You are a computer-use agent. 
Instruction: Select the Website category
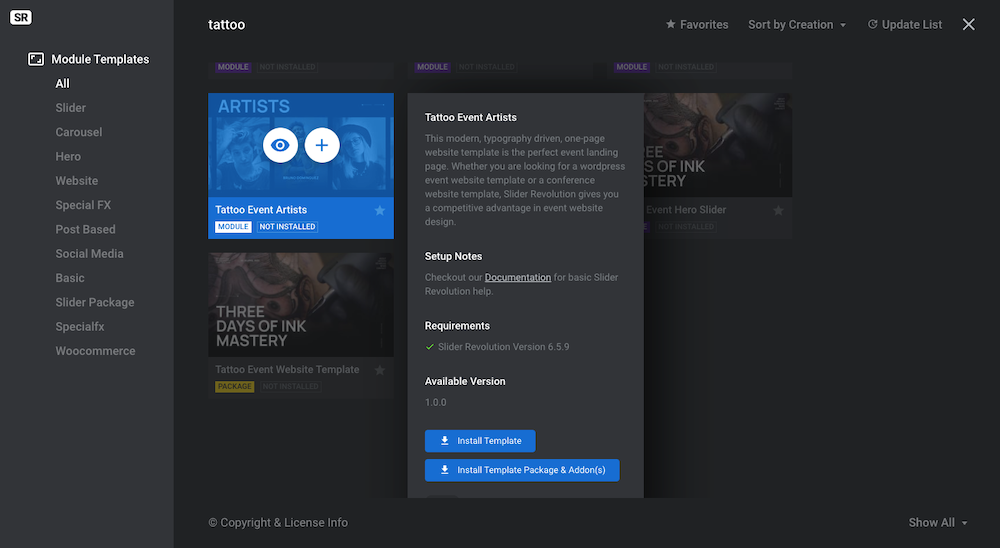click(x=77, y=181)
